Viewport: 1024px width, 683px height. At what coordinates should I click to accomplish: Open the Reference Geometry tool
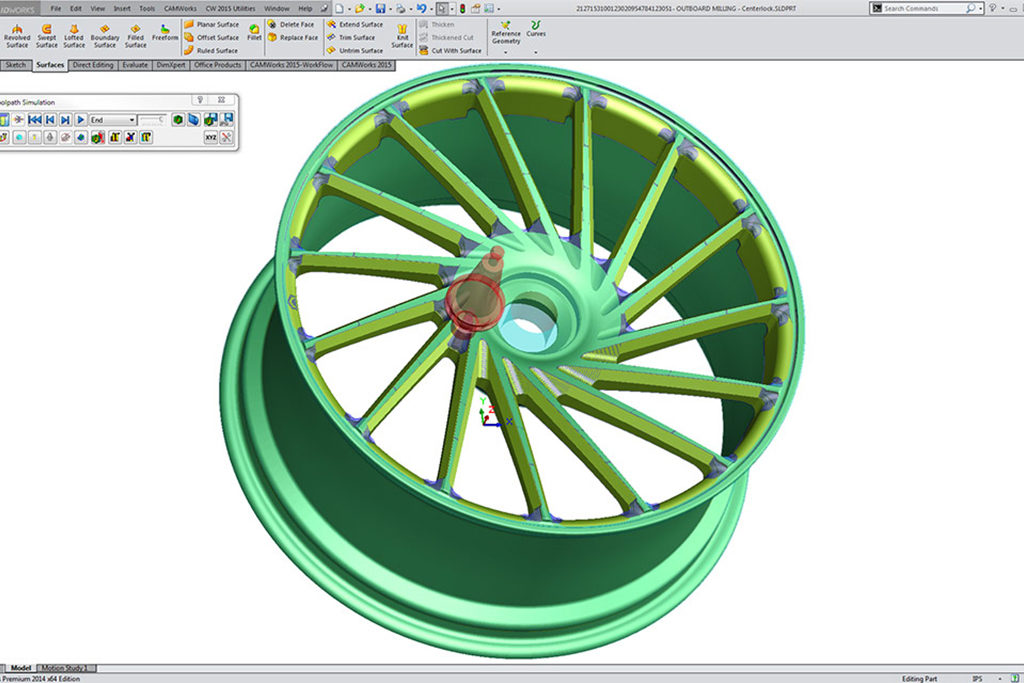click(505, 33)
